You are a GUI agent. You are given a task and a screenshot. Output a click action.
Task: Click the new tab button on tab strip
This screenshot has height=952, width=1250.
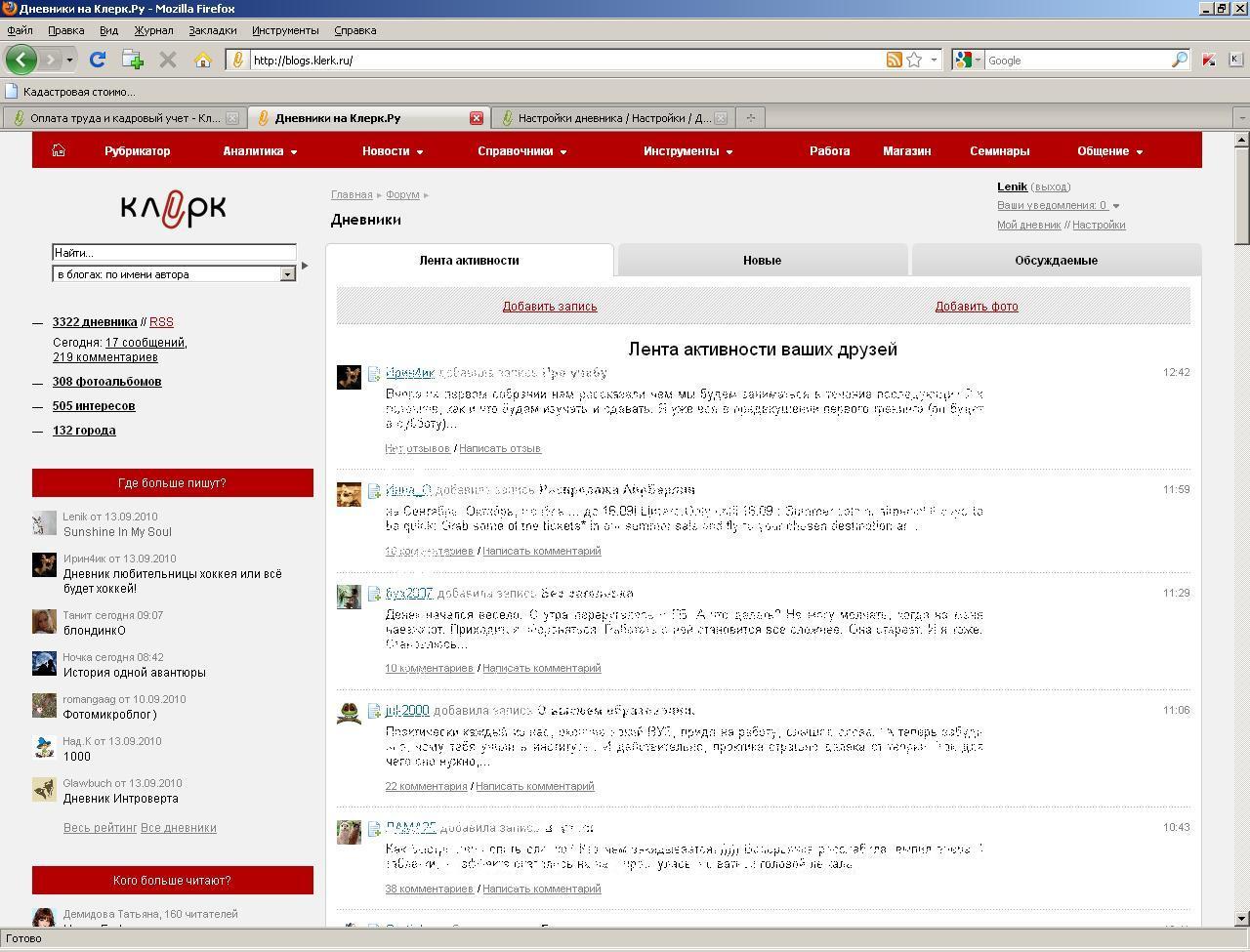[750, 118]
